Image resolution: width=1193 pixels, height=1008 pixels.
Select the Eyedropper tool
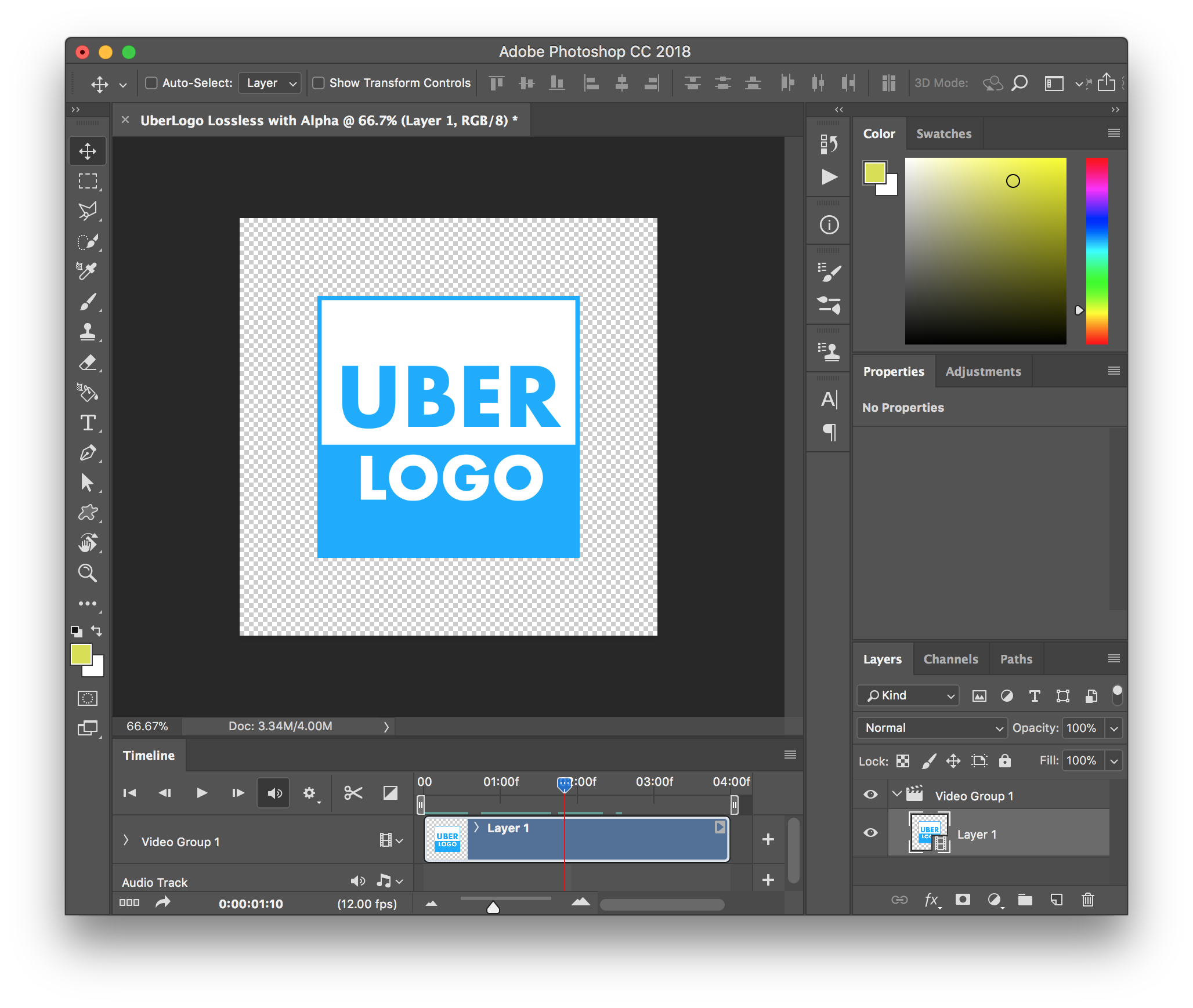(x=88, y=271)
